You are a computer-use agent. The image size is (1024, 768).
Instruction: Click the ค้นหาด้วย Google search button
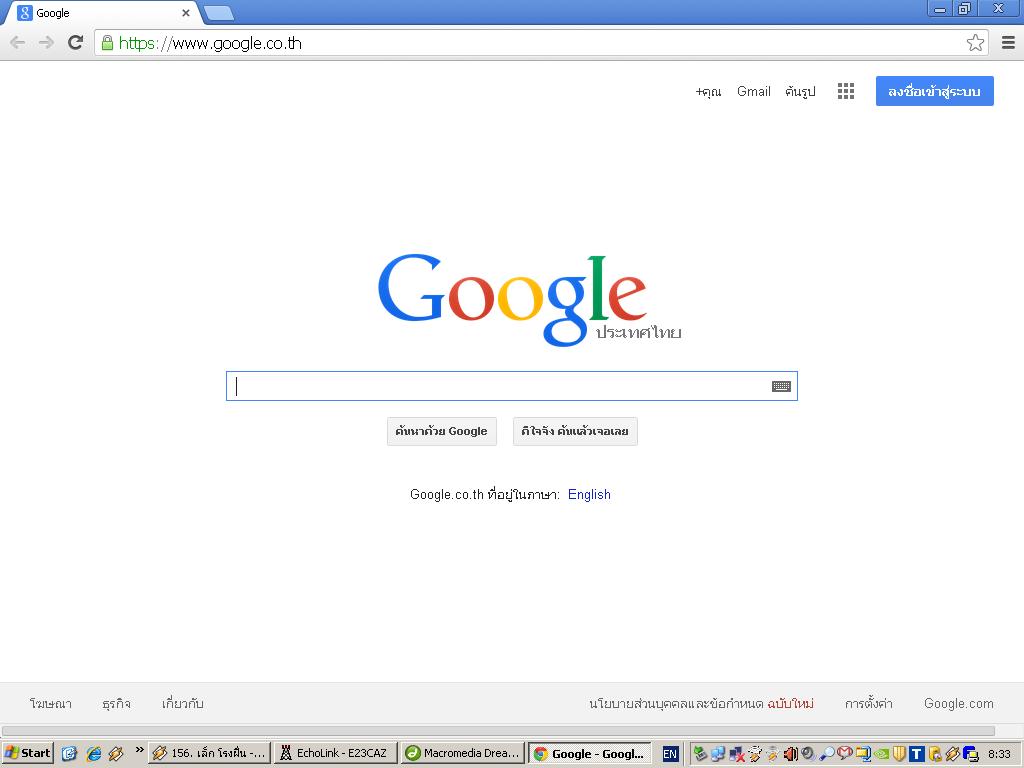441,431
